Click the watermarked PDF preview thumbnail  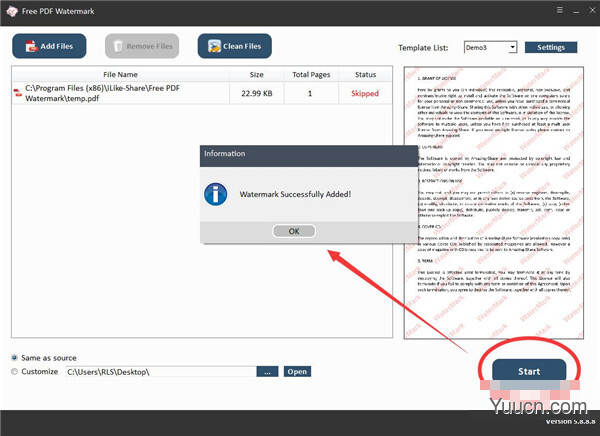(494, 203)
